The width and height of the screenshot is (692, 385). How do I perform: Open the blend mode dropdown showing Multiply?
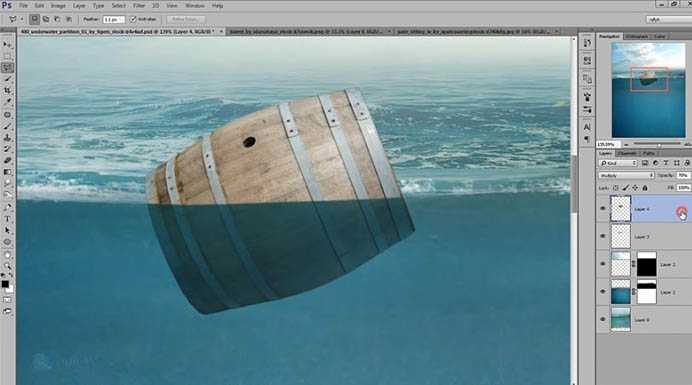coord(626,175)
